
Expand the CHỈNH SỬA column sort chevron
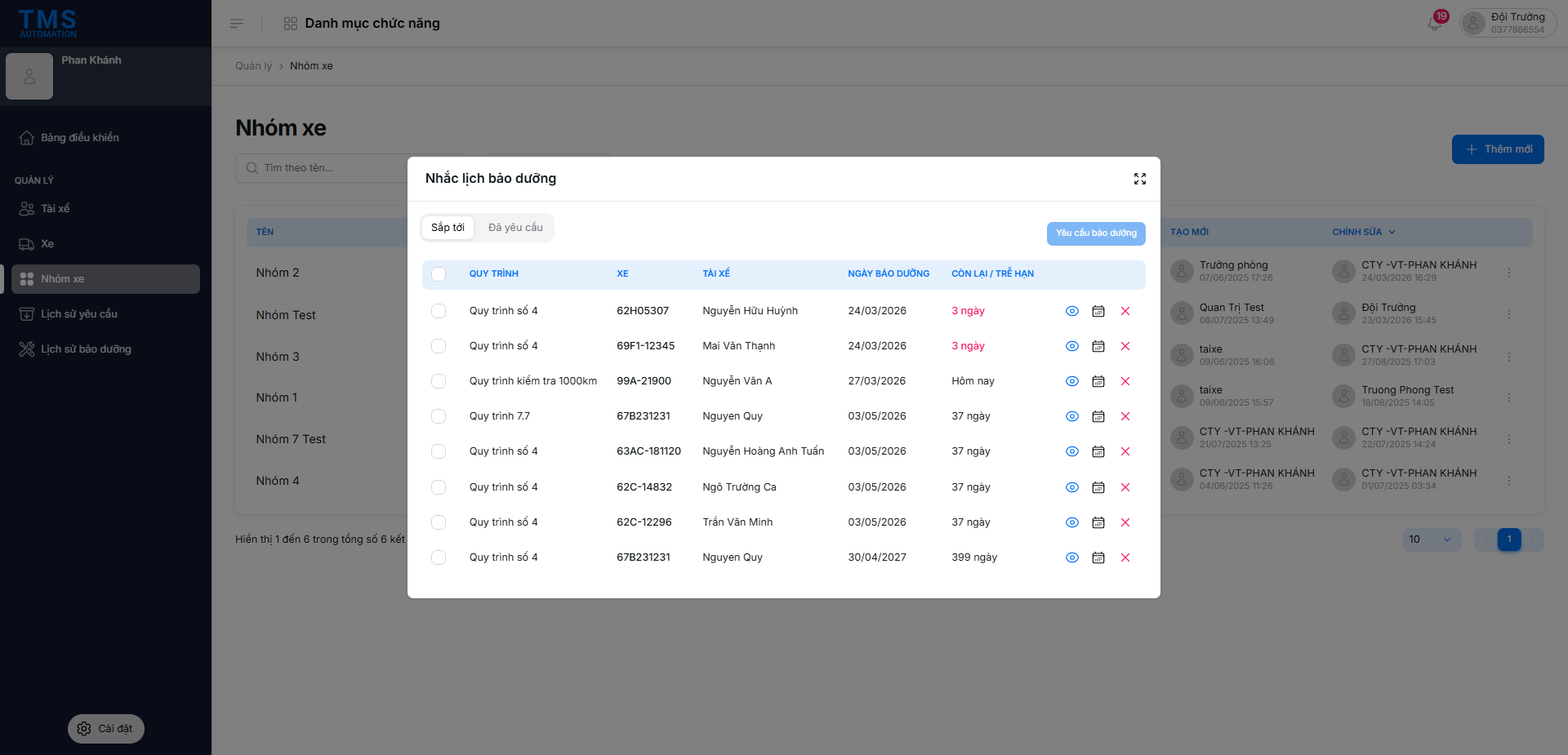(1392, 233)
